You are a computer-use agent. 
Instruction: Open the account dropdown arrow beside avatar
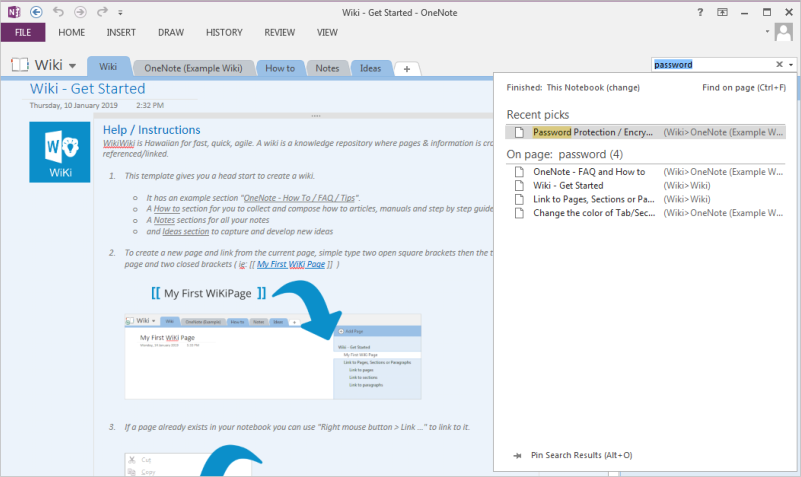click(x=767, y=32)
